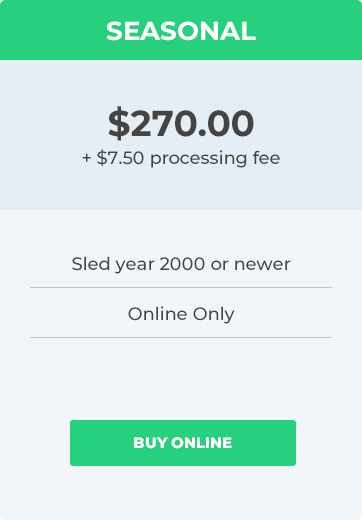Click the word "newer" in sled requirement
The width and height of the screenshot is (362, 520).
pos(262,265)
